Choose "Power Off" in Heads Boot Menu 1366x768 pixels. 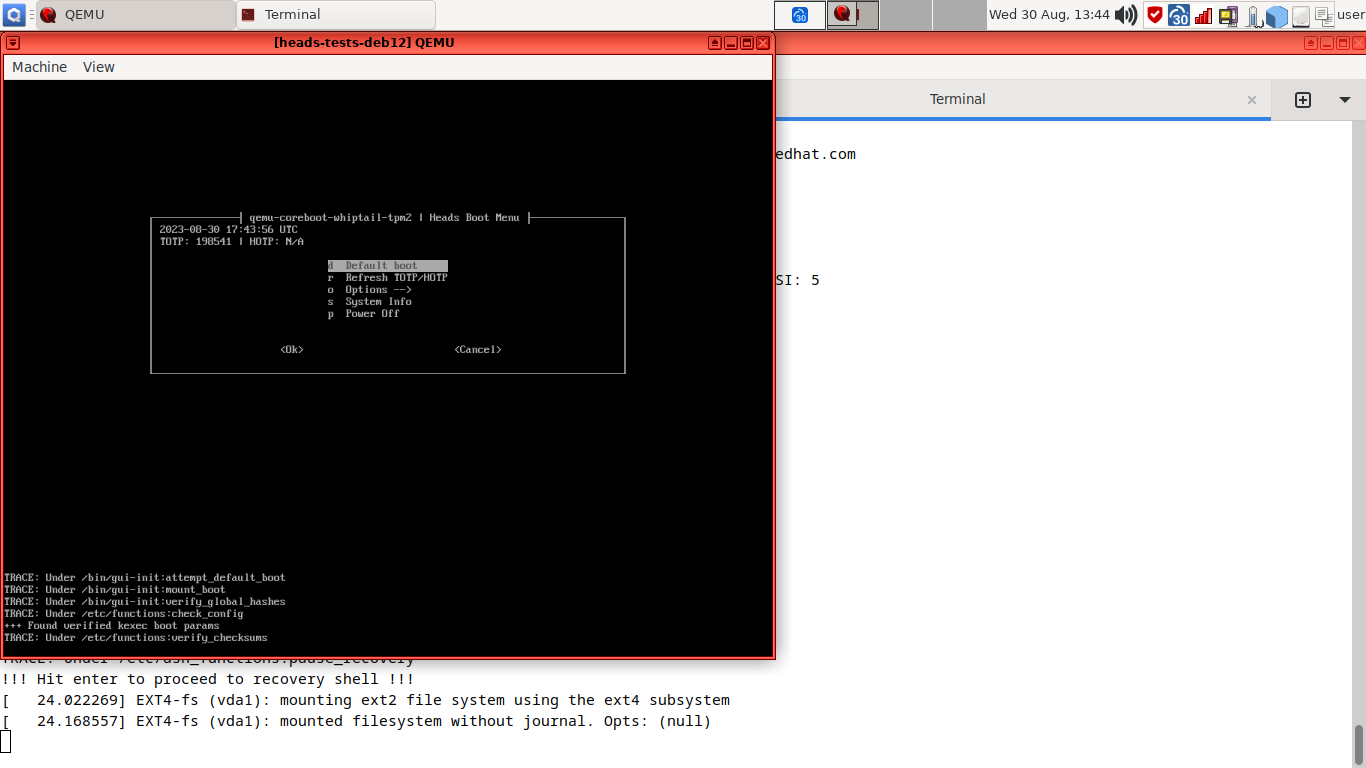coord(371,313)
